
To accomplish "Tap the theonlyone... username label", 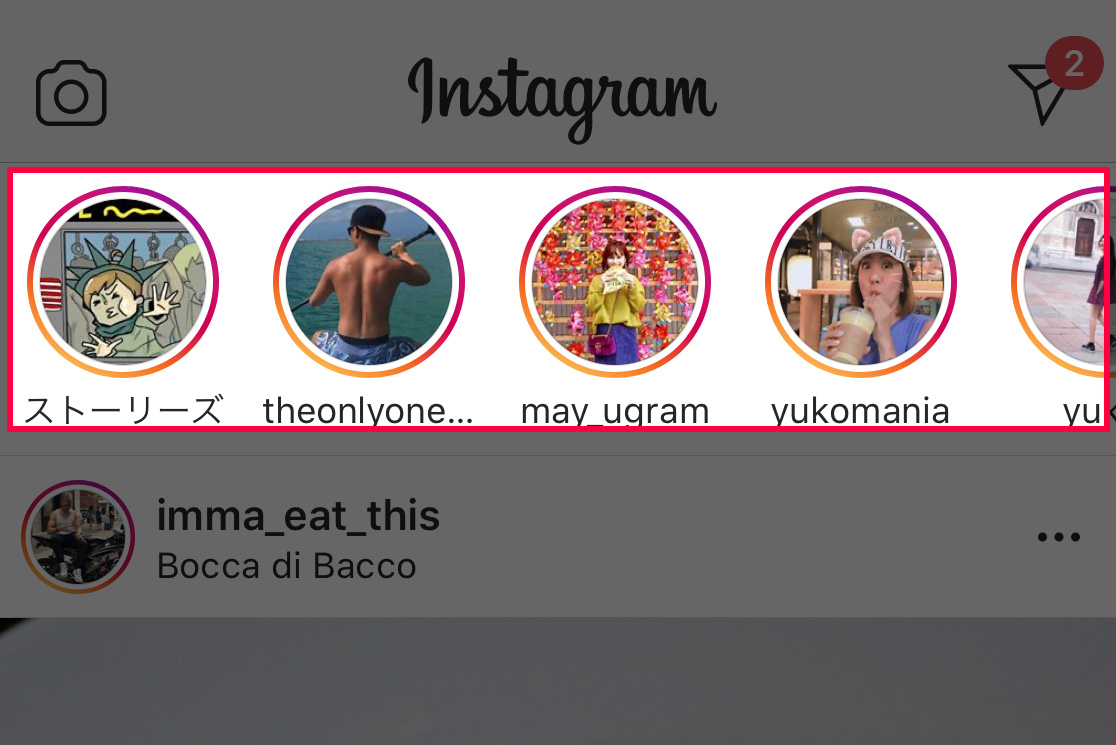I will coord(368,410).
